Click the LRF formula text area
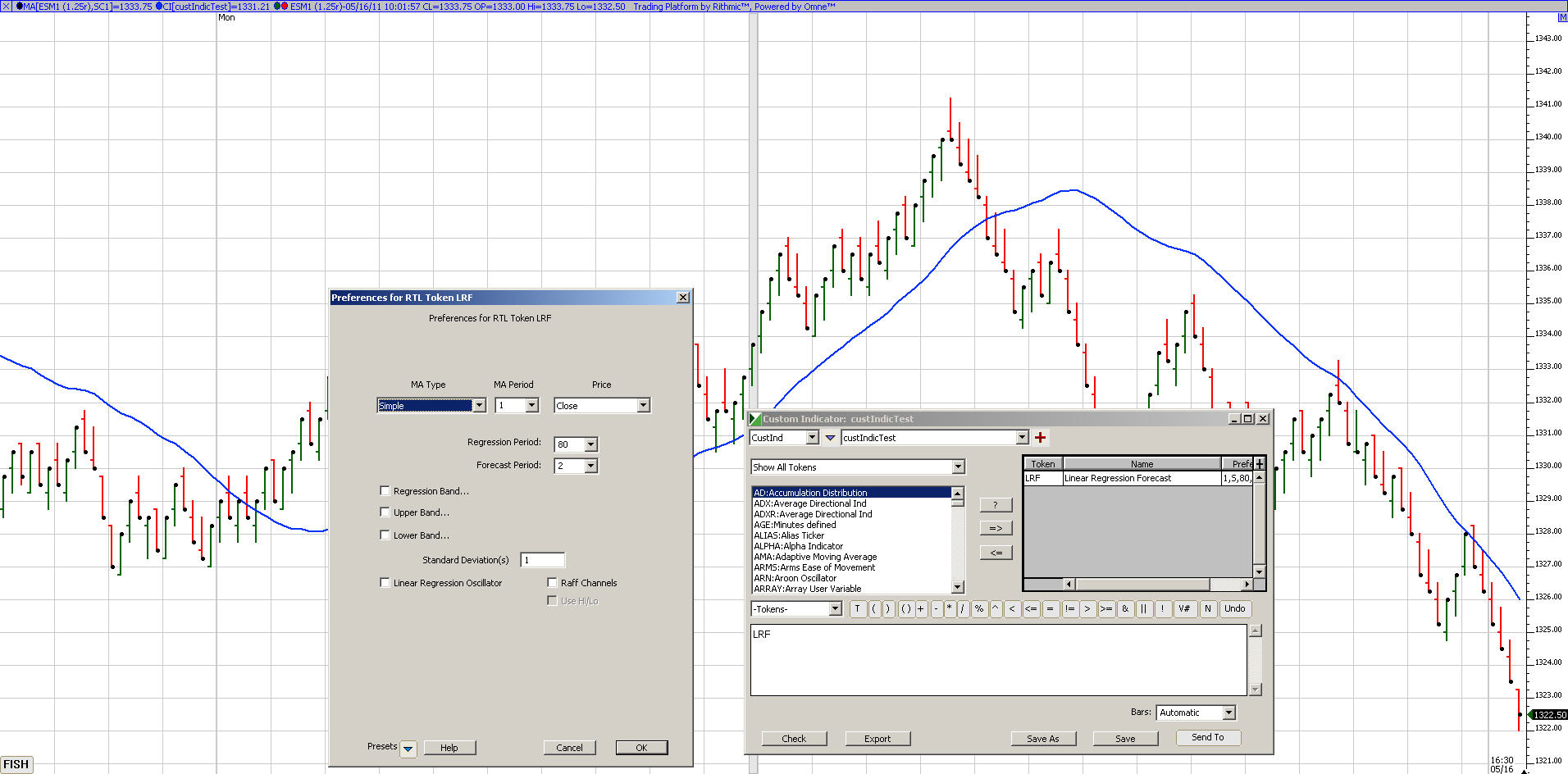 [998, 660]
